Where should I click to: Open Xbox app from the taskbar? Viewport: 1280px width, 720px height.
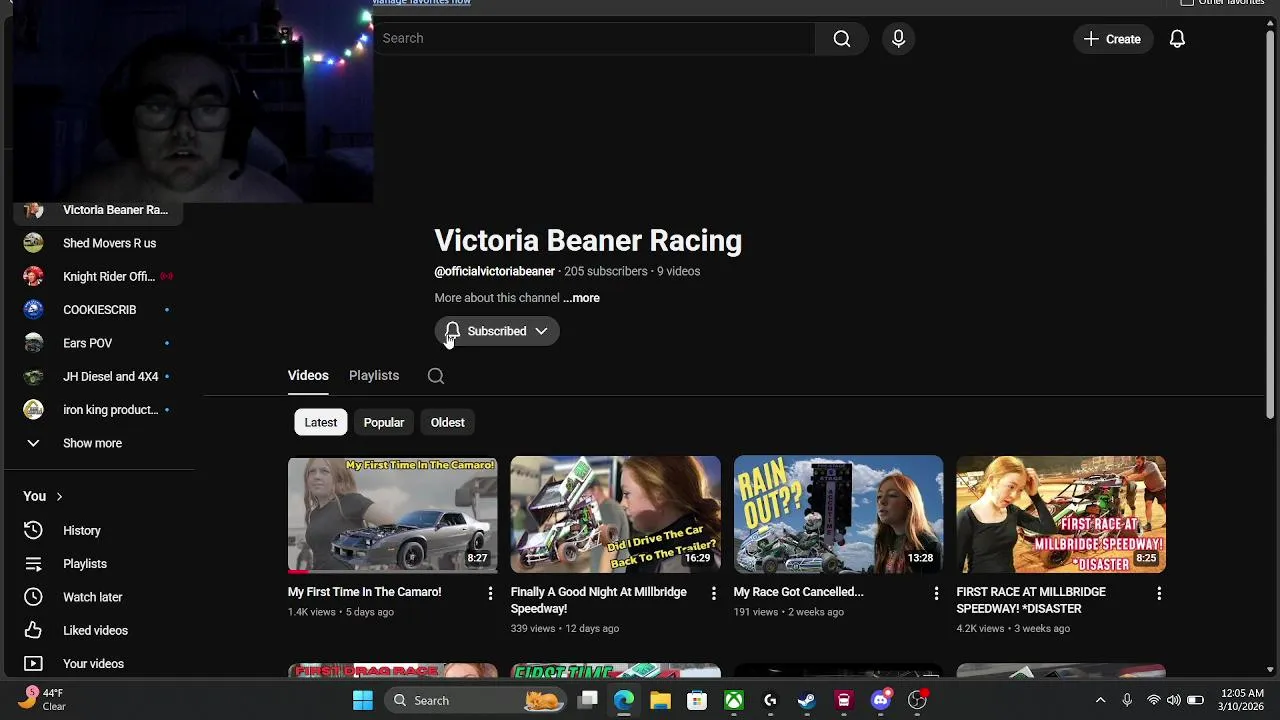pos(734,700)
